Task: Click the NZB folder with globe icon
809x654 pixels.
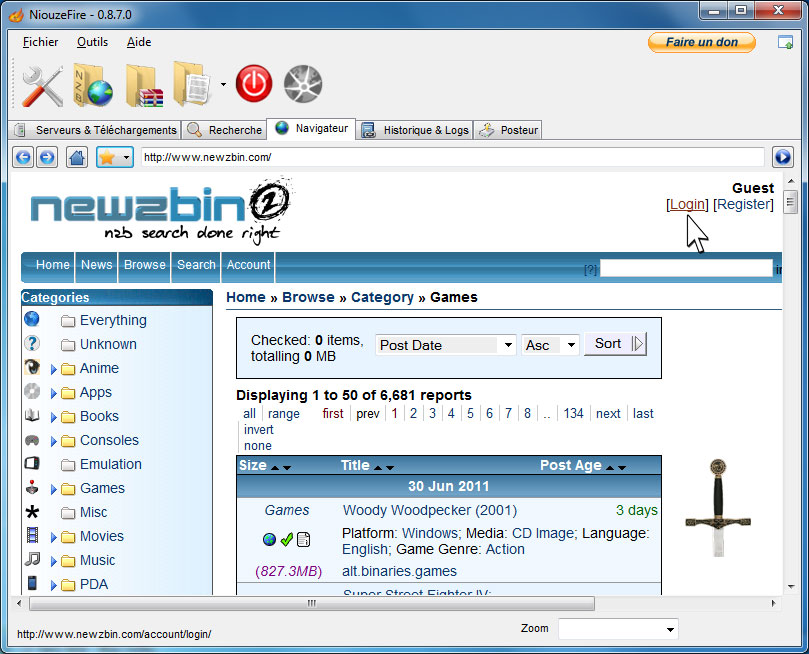Action: tap(93, 85)
